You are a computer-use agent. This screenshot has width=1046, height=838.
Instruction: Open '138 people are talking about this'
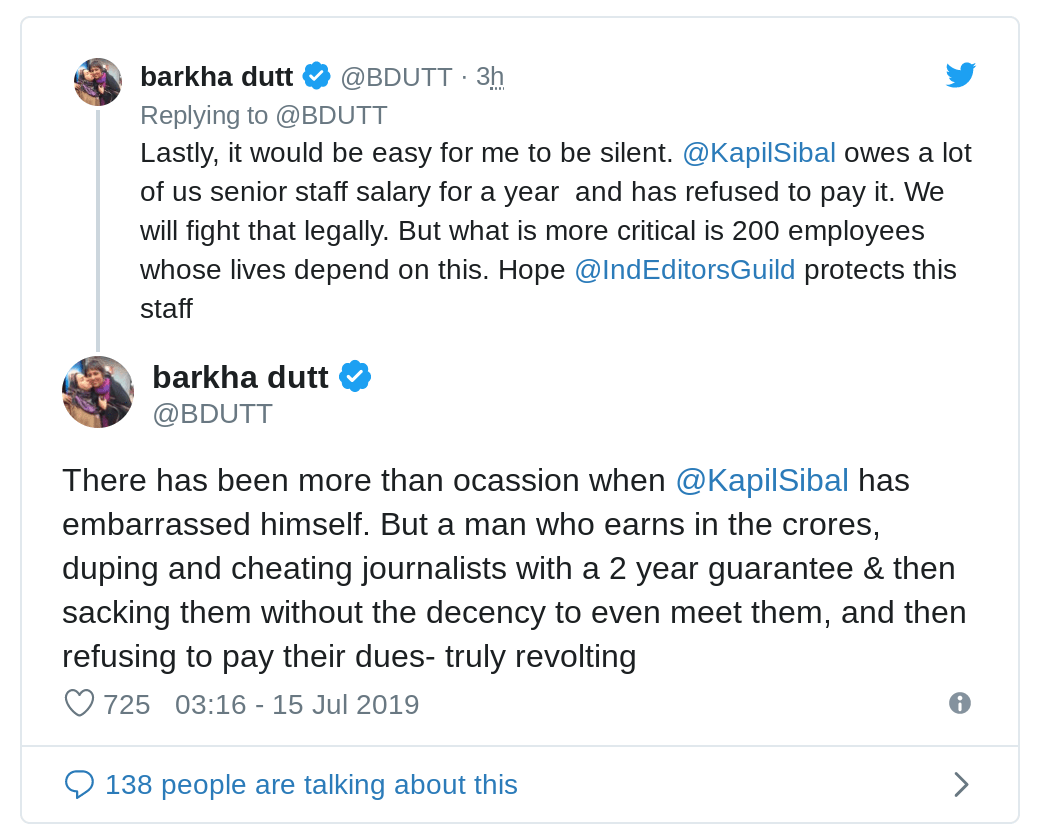coord(311,785)
